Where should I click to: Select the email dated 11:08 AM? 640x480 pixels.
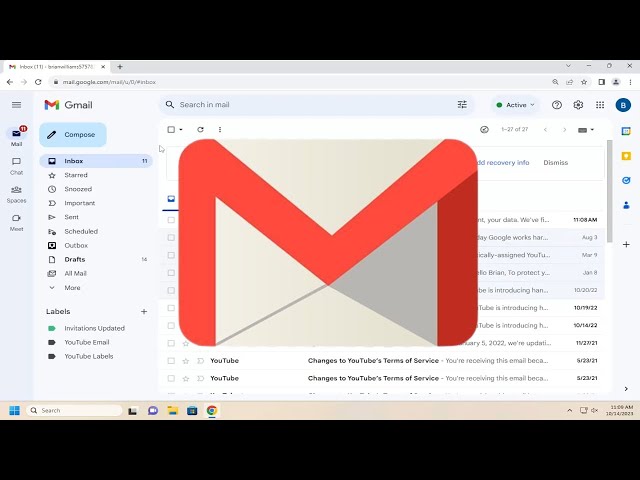[x=171, y=220]
